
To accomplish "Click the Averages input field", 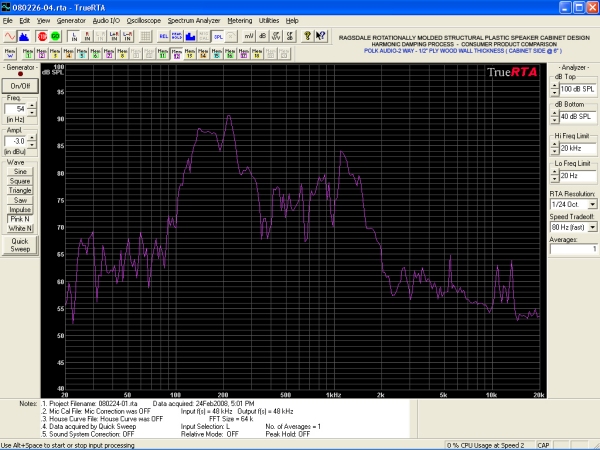I will (575, 249).
